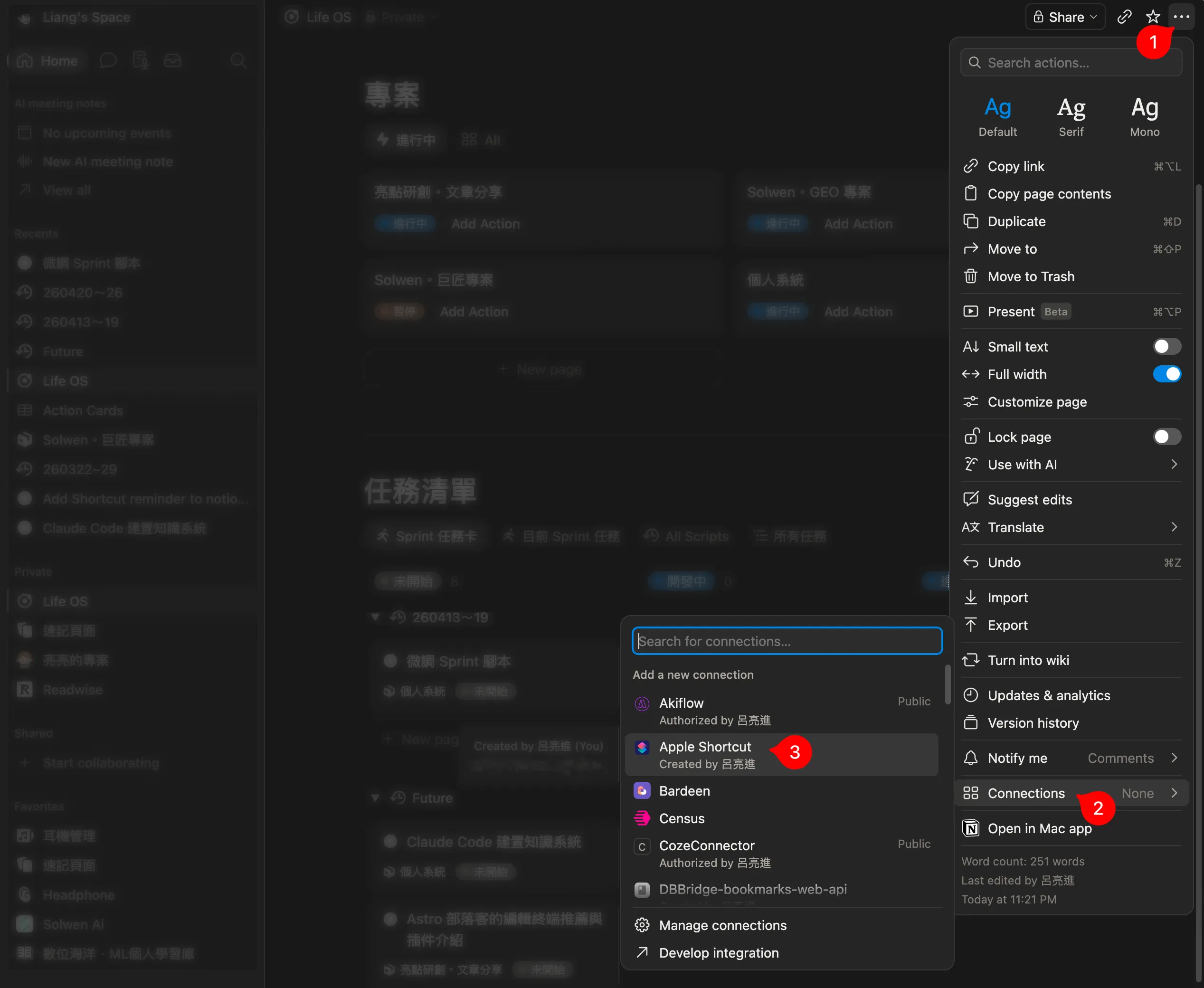Viewport: 1204px width, 988px height.
Task: Click Start collaborating in Shared
Action: click(x=132, y=763)
